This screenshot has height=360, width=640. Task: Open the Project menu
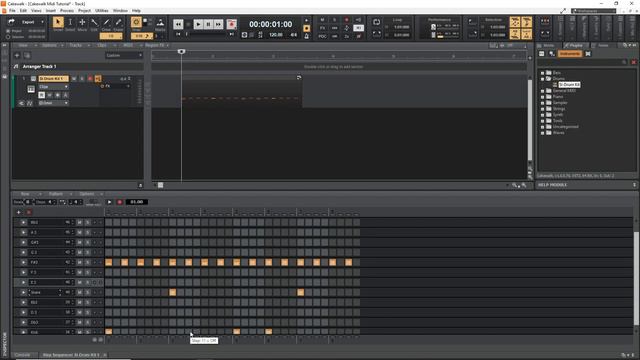click(84, 10)
